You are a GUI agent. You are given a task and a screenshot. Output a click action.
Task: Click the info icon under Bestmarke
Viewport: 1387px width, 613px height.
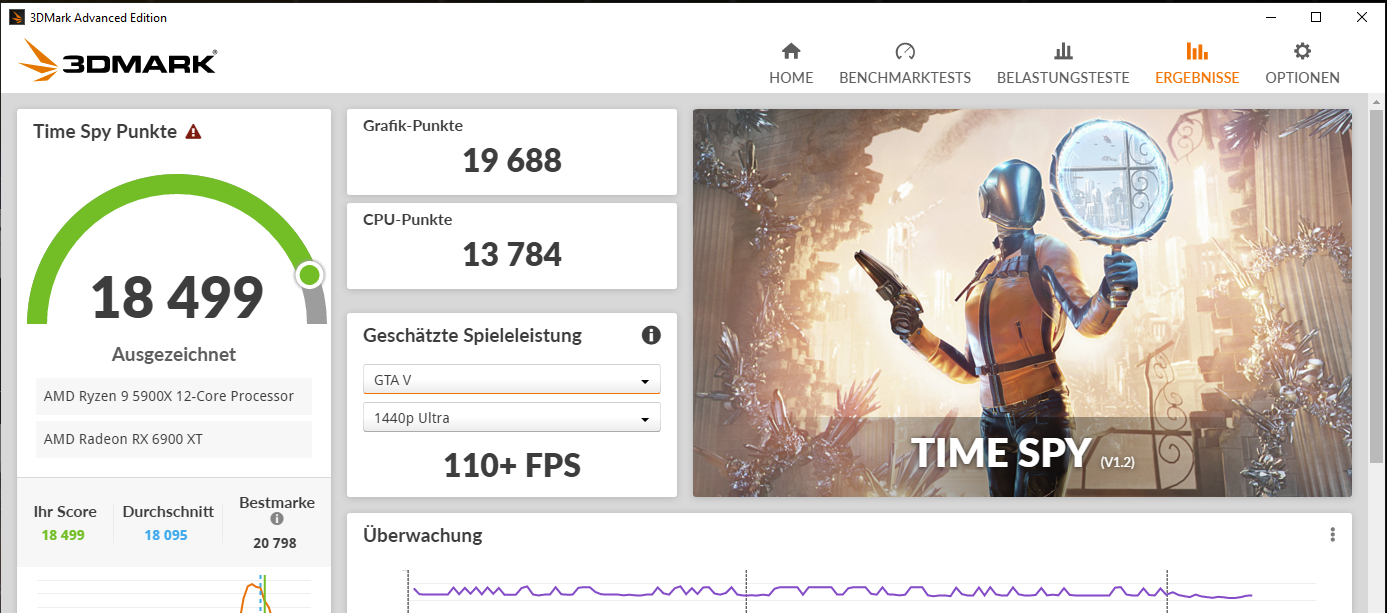277,519
